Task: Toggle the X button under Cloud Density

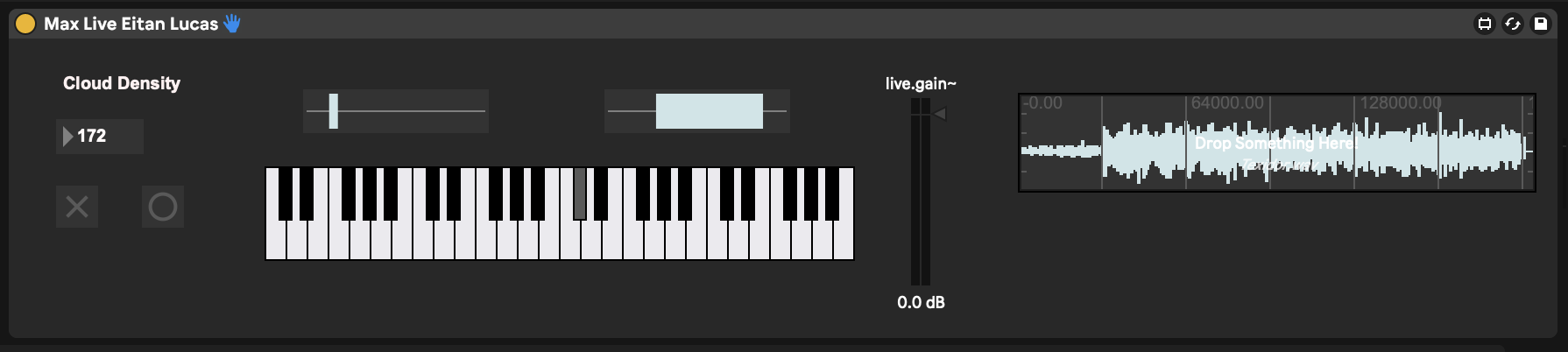Action: (77, 207)
